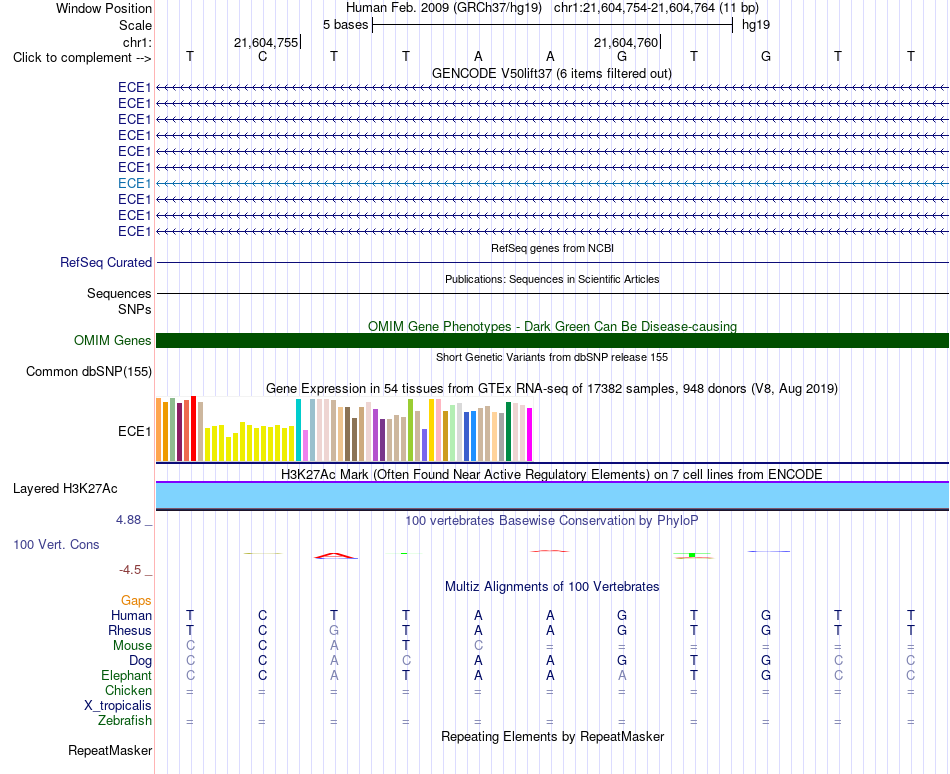Click 'Publications: Sequences in Scientific Articles' title

(x=552, y=279)
